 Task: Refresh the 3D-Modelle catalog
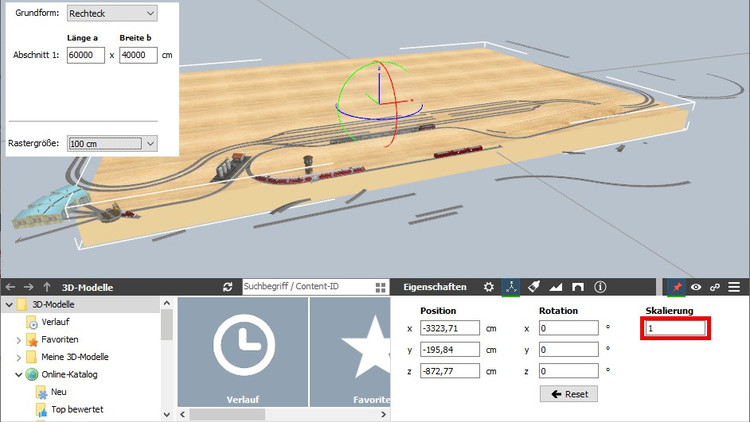(228, 287)
